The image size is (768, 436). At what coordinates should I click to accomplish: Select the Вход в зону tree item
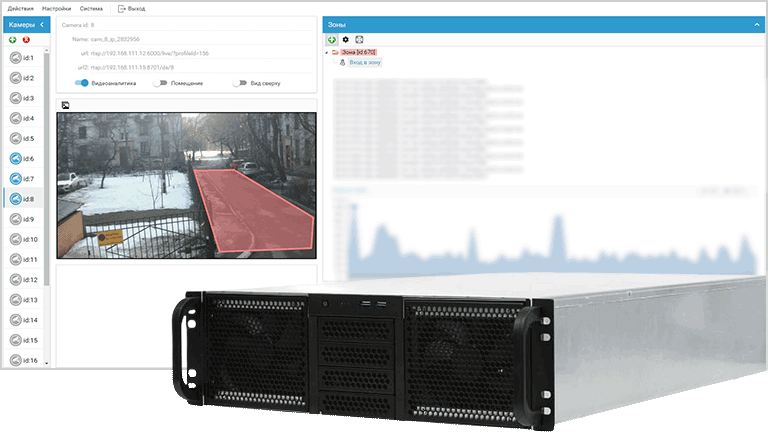pos(366,62)
